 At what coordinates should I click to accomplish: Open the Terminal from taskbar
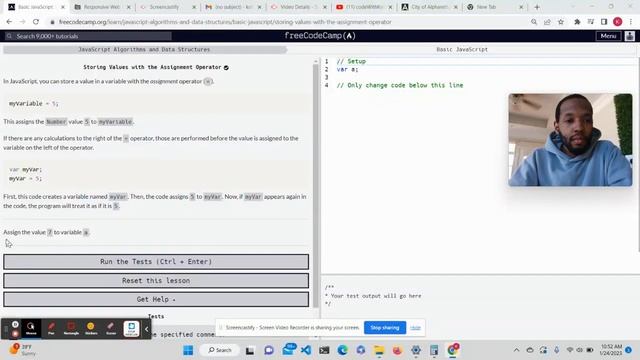tap(324, 350)
